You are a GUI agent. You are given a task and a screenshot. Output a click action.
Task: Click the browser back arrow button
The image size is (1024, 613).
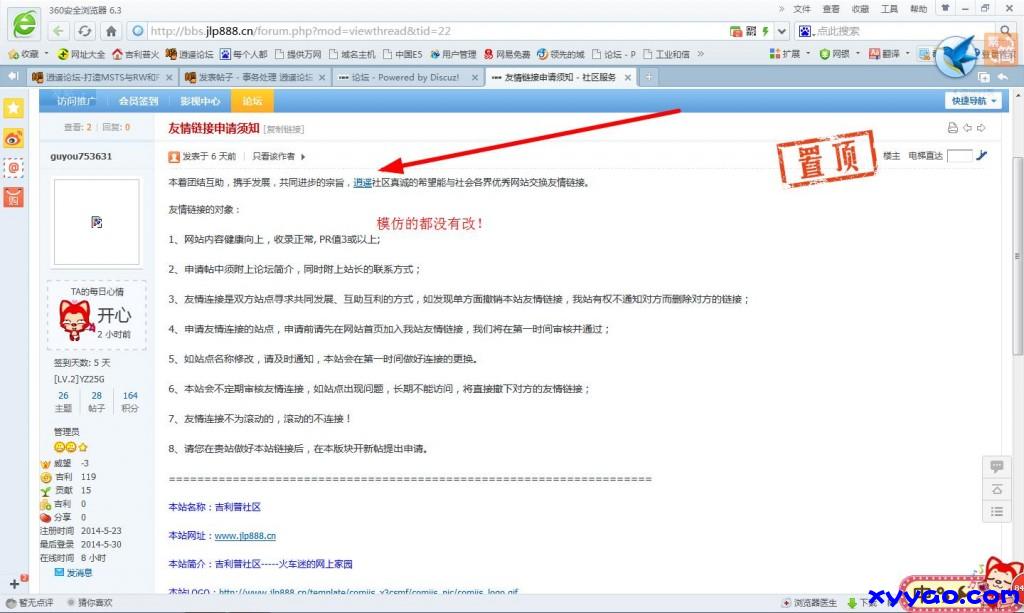coord(59,31)
